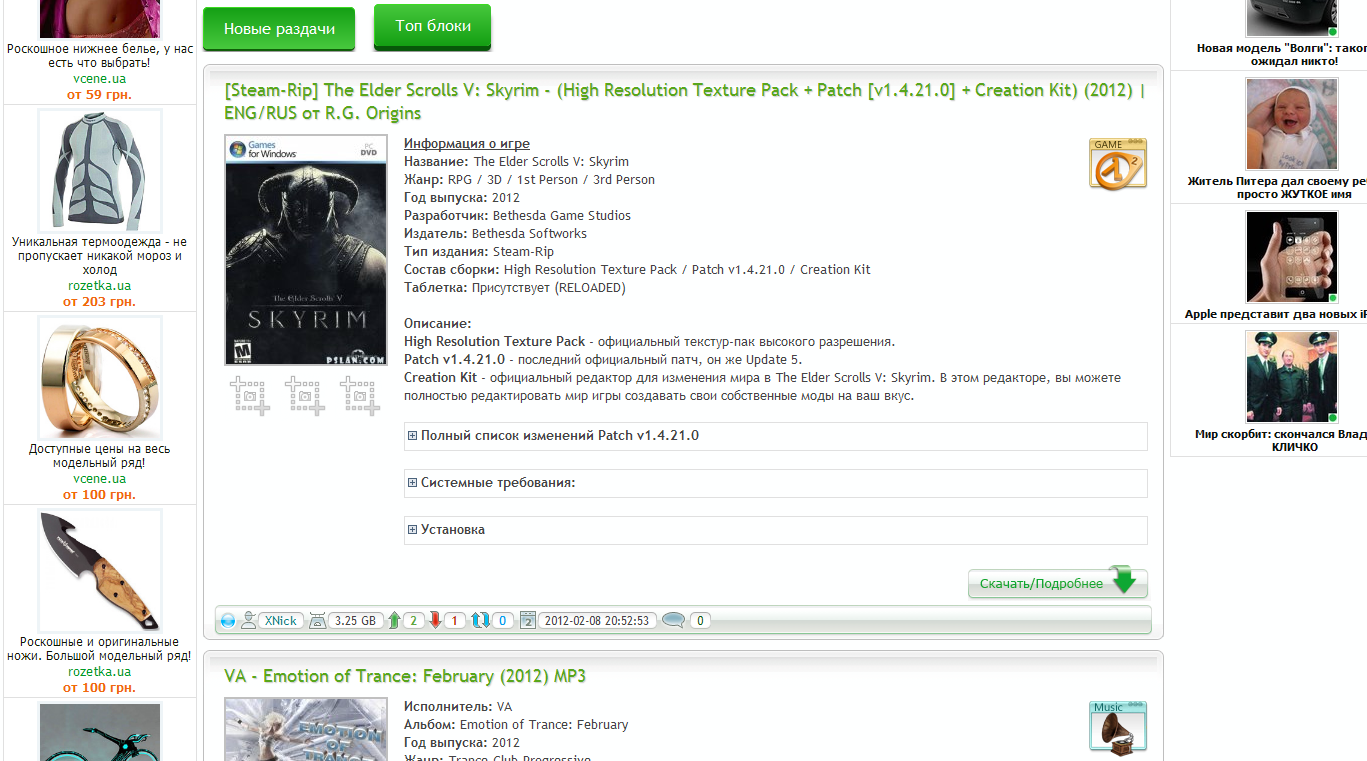
Task: Click the rozetka.ua link under the knife ad
Action: (x=99, y=672)
